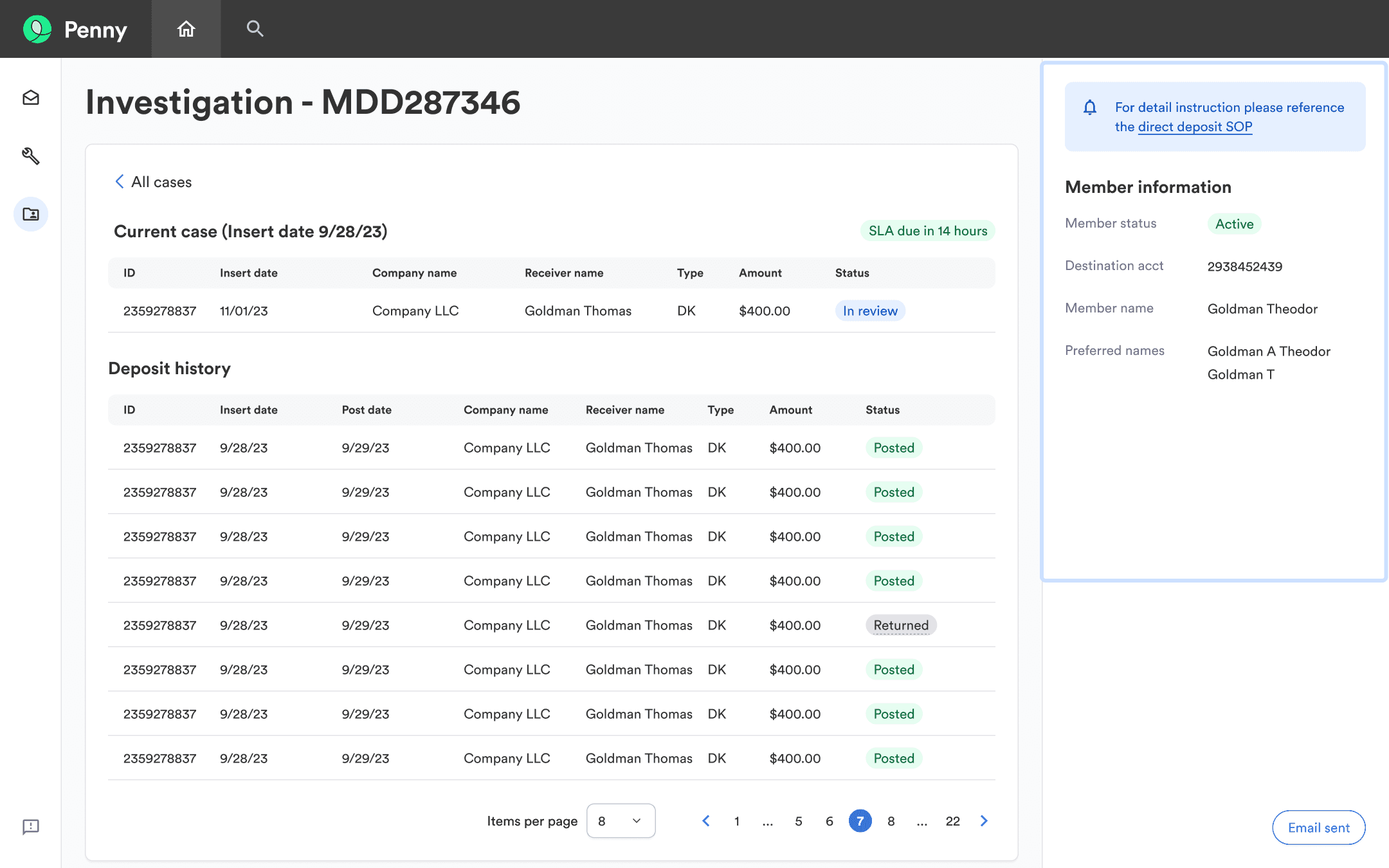Select page 5 in pagination
1389x868 pixels.
point(798,821)
